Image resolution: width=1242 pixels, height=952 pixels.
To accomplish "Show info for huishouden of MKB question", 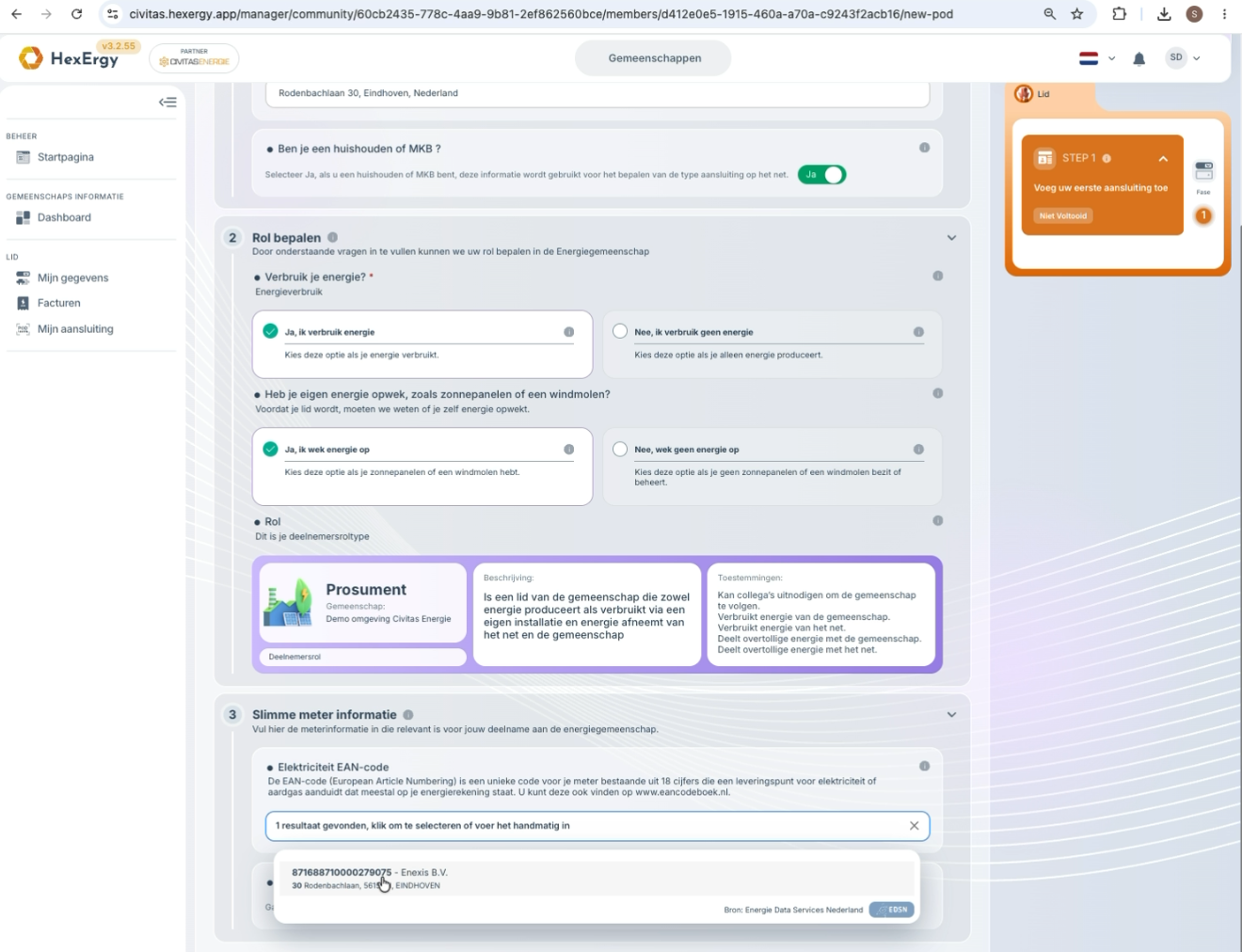I will 924,148.
